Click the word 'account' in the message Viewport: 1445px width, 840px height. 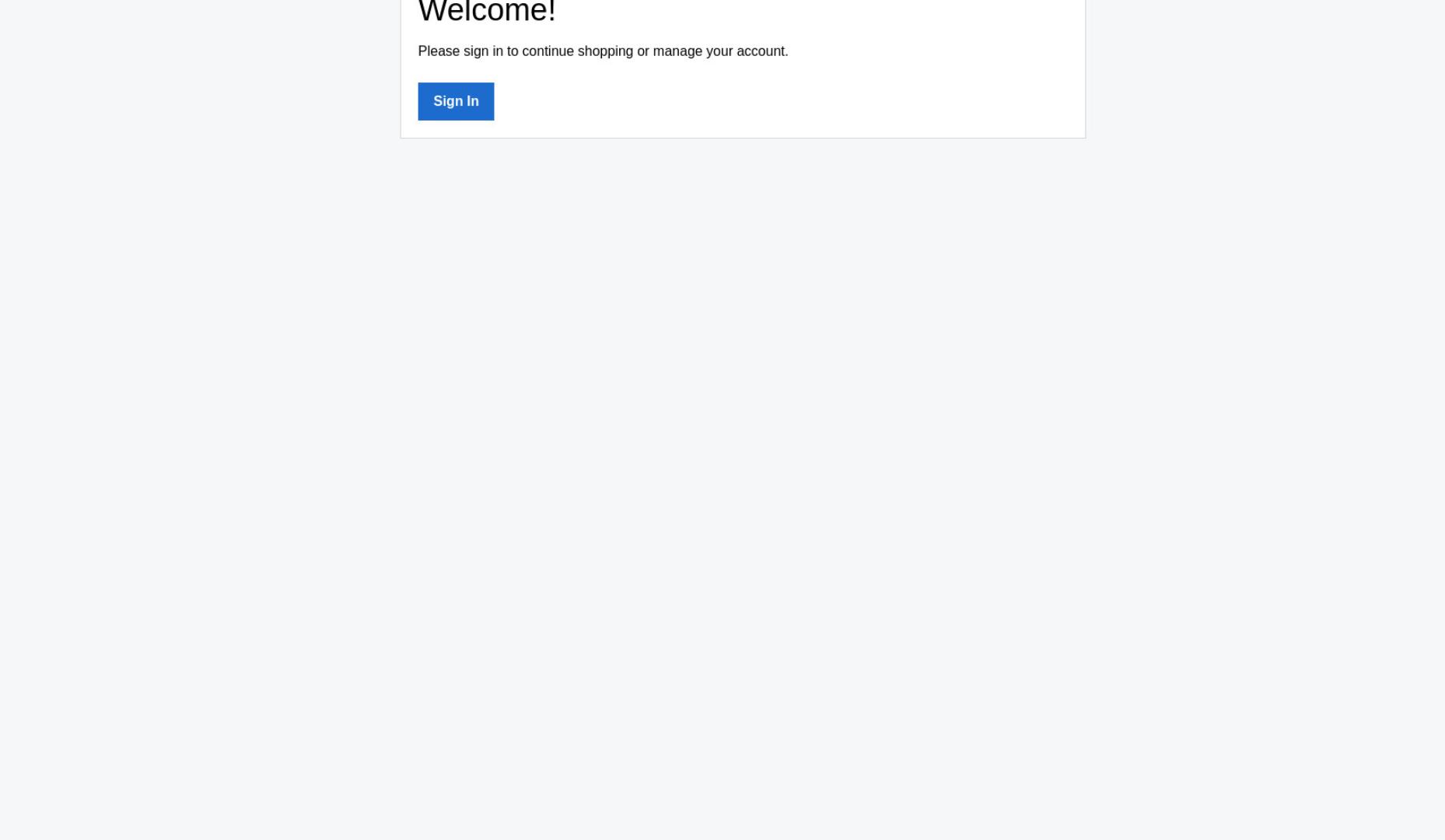(x=761, y=51)
